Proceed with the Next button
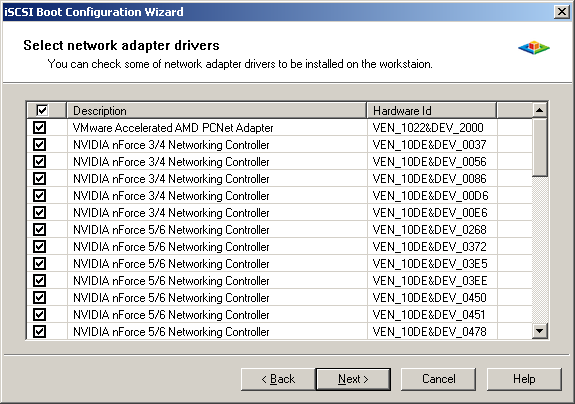This screenshot has width=575, height=404. pos(353,379)
